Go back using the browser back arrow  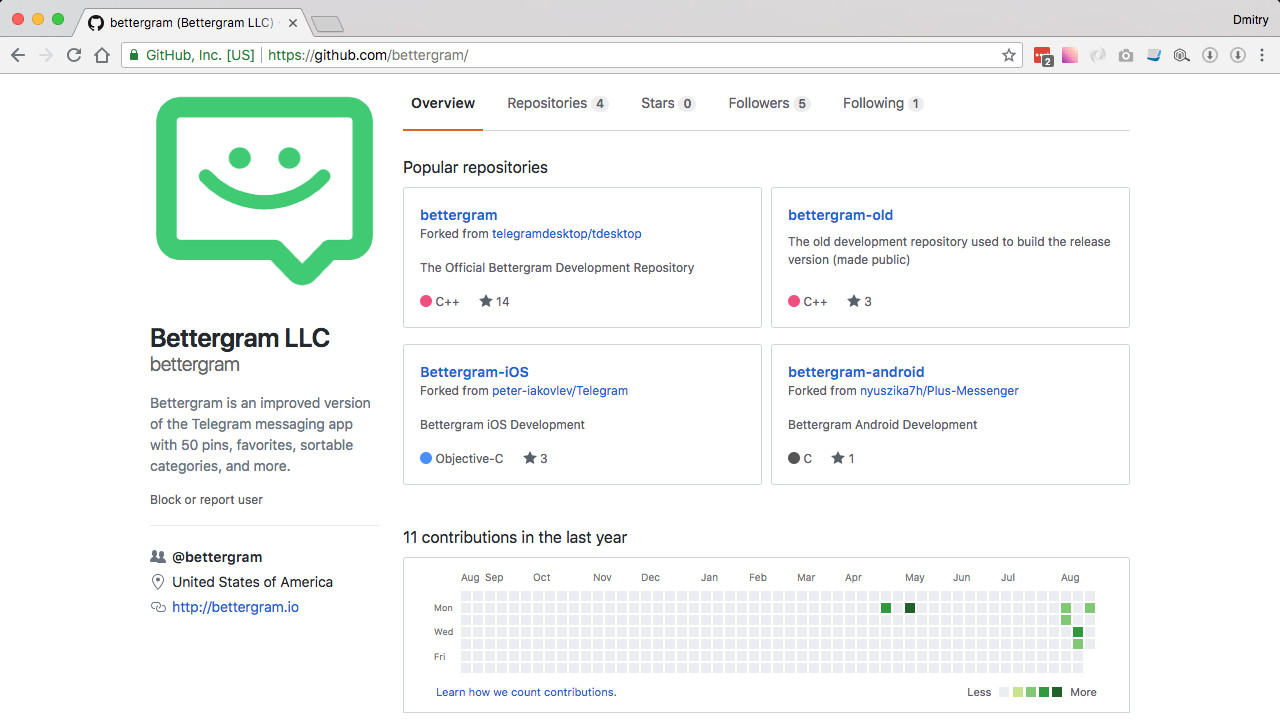[x=18, y=55]
